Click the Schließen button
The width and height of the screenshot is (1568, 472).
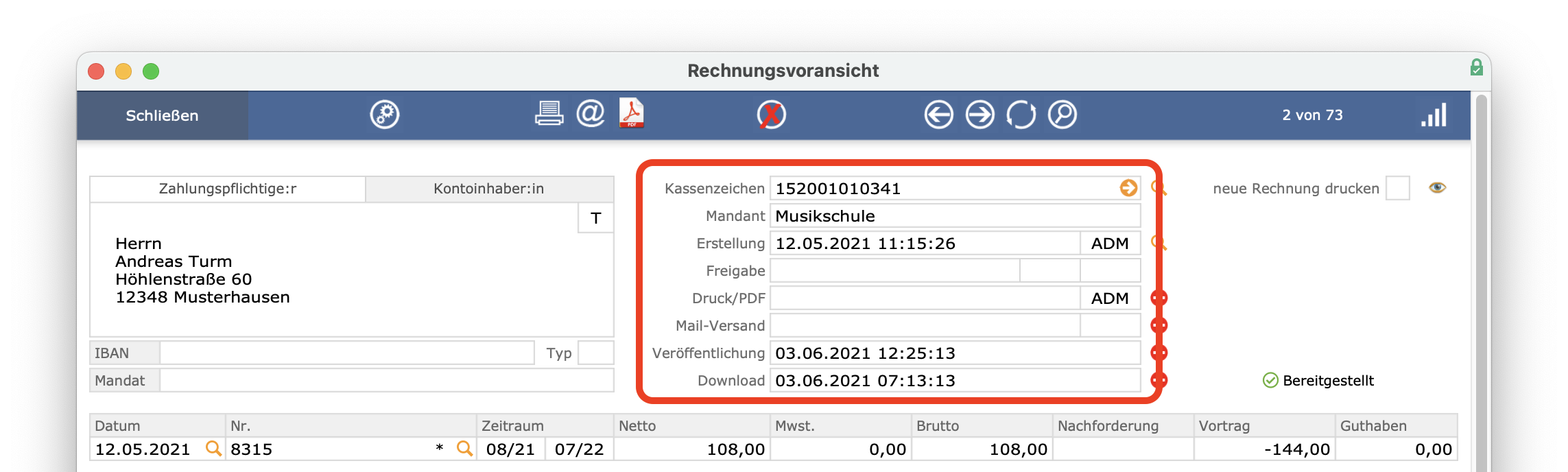pyautogui.click(x=162, y=115)
